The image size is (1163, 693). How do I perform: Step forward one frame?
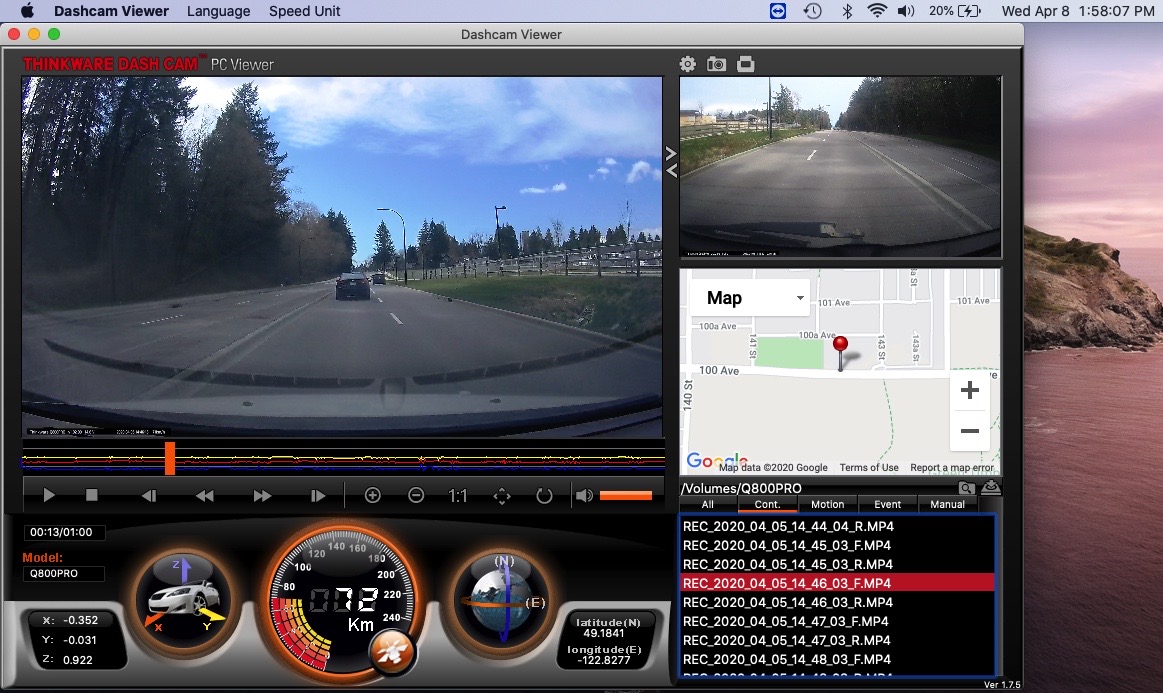click(x=317, y=496)
